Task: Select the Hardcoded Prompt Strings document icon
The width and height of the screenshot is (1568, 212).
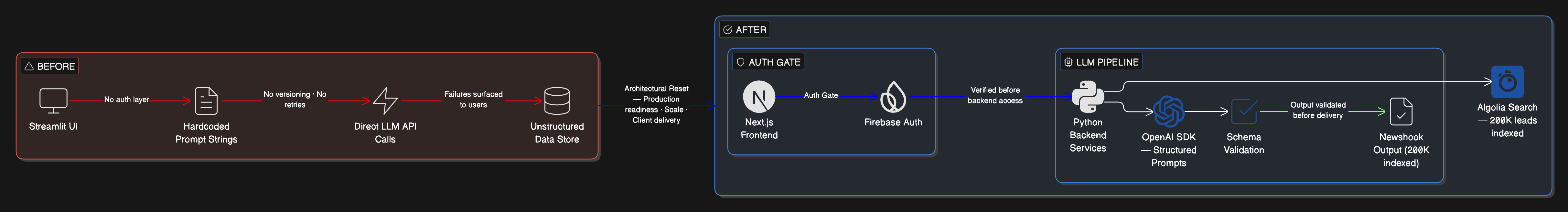Action: pyautogui.click(x=206, y=101)
